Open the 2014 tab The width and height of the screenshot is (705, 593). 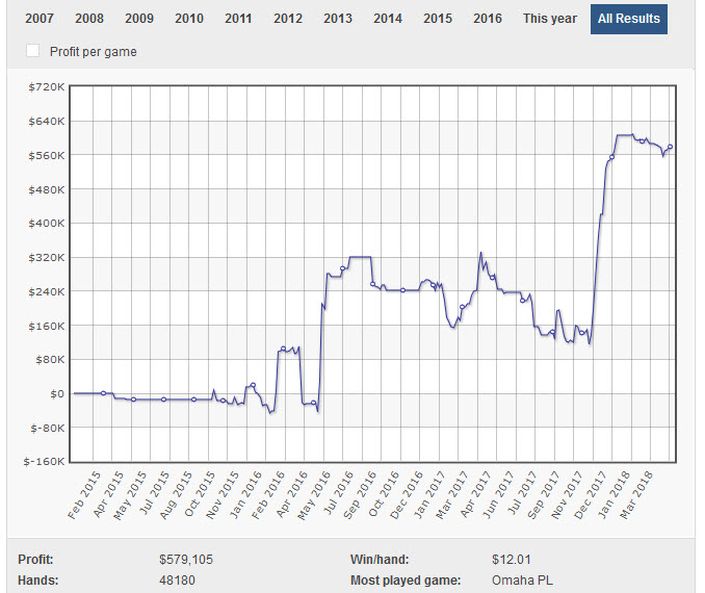tap(388, 18)
